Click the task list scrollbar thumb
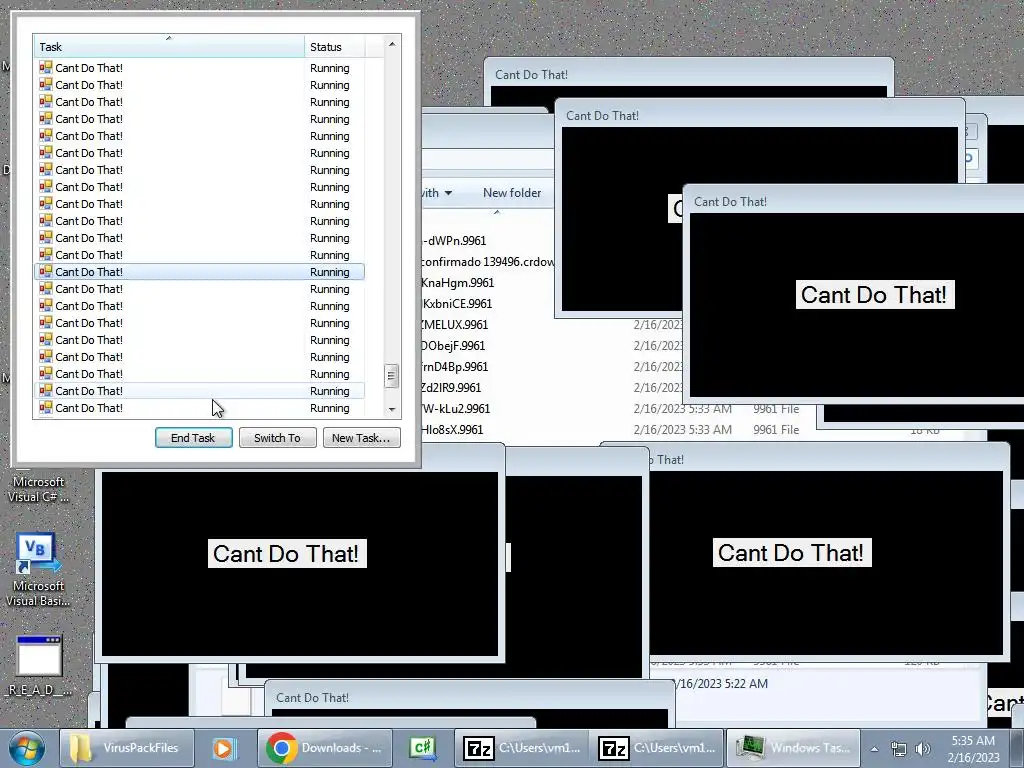This screenshot has height=768, width=1024. click(x=392, y=376)
